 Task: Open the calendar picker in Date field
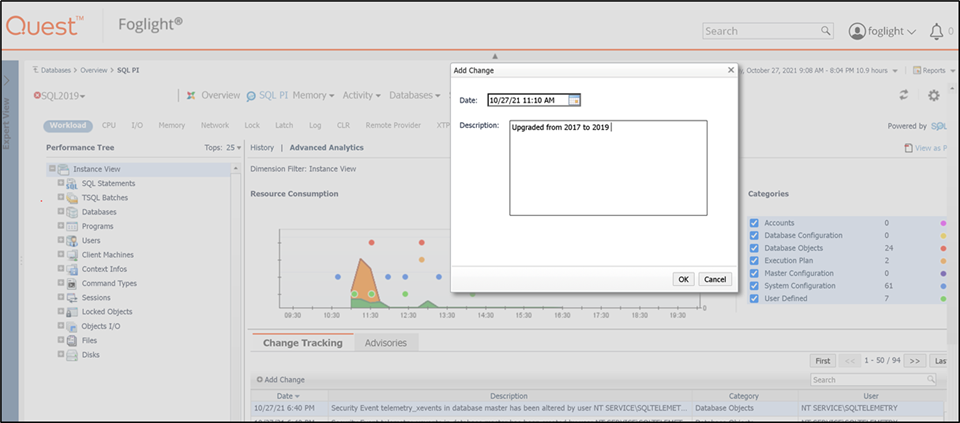click(574, 100)
